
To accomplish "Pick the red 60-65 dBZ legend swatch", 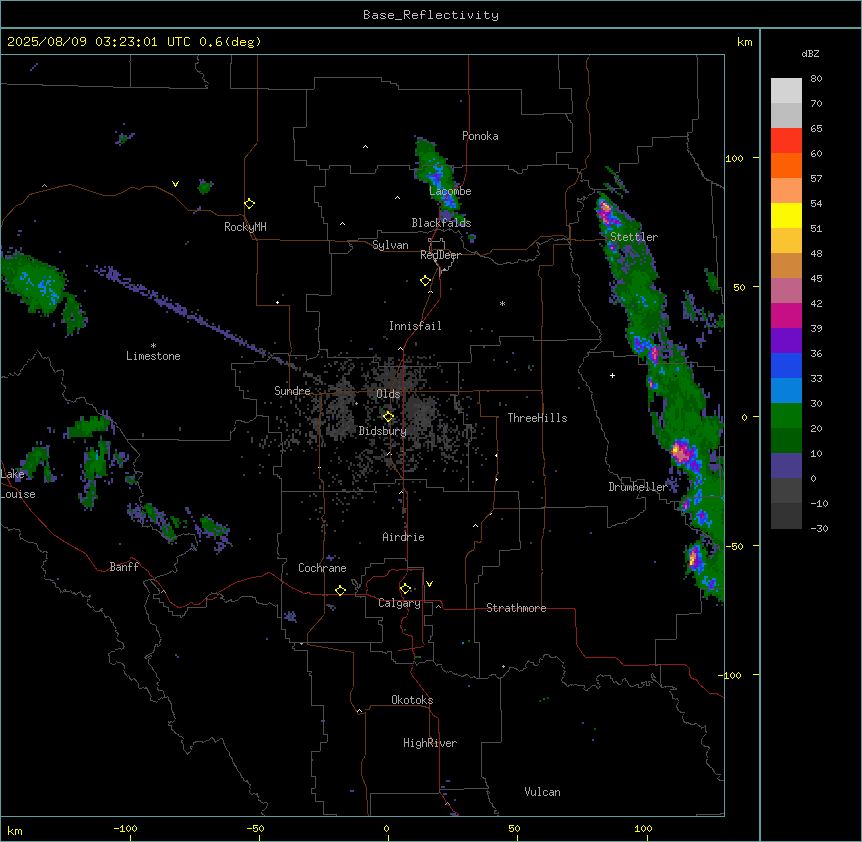I will click(786, 141).
